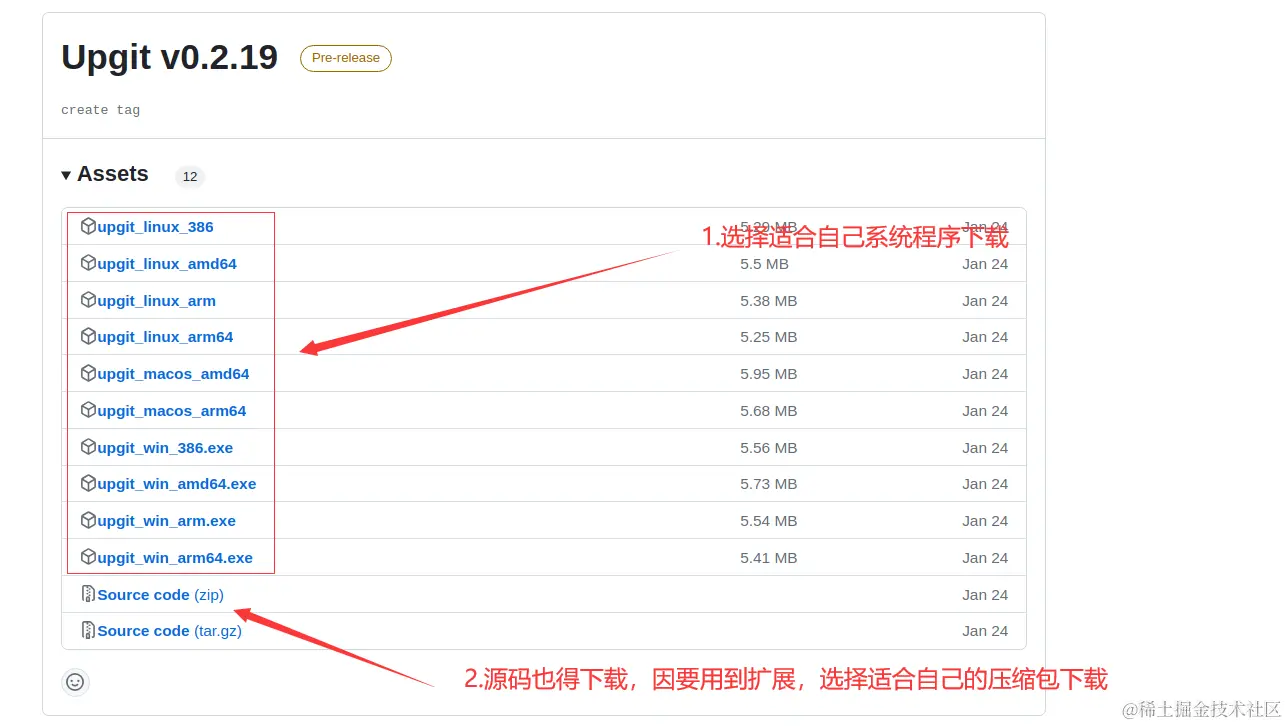Click the 5.41 MB size value
Viewport: 1288px width, 726px height.
[x=768, y=558]
